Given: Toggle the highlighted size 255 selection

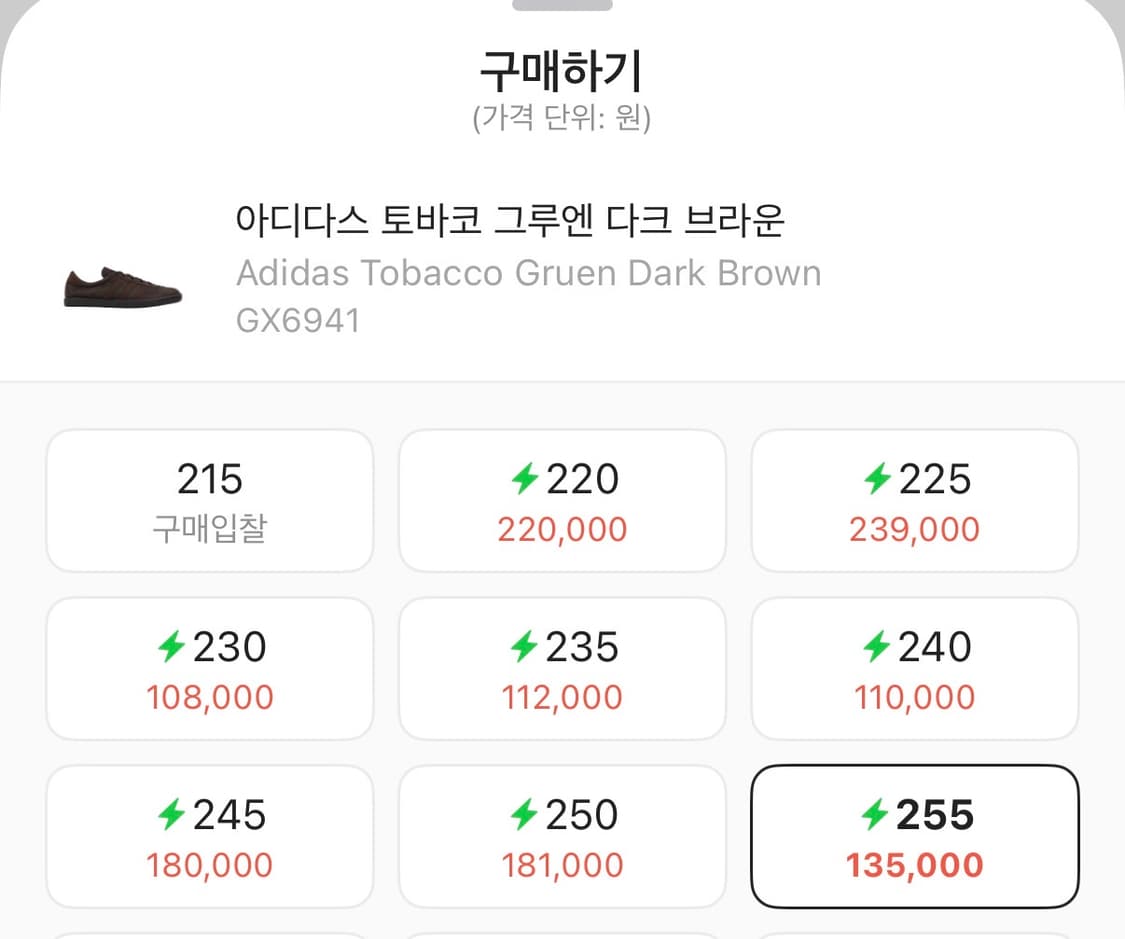Looking at the screenshot, I should coord(915,837).
